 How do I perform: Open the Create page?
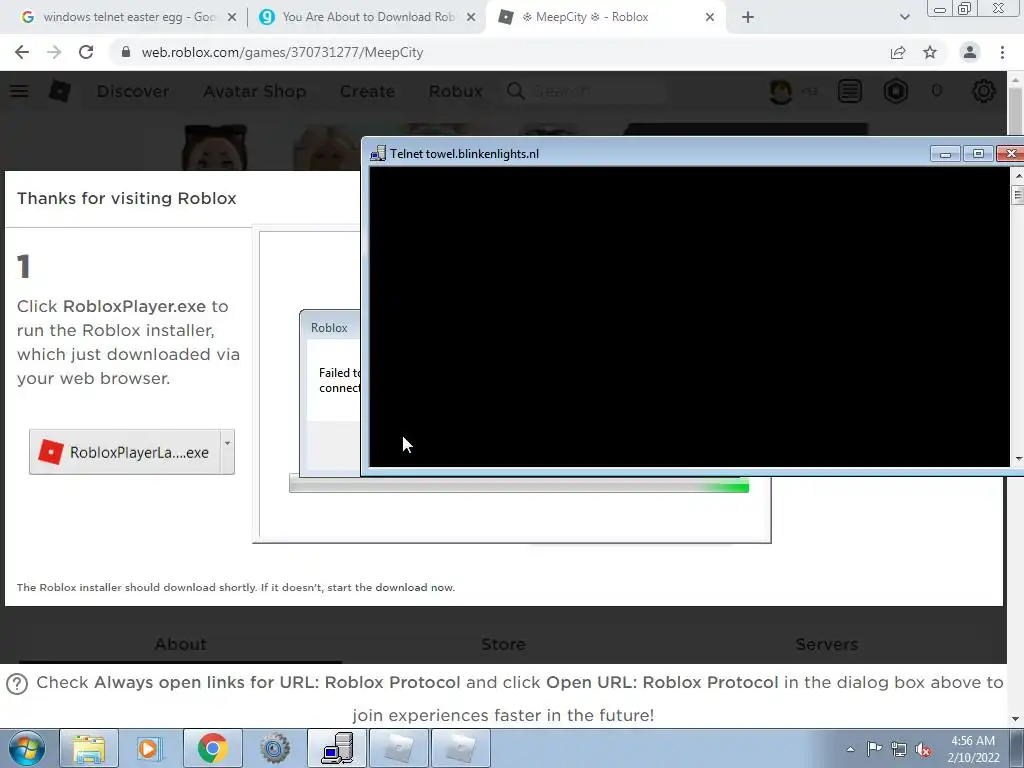coord(367,91)
